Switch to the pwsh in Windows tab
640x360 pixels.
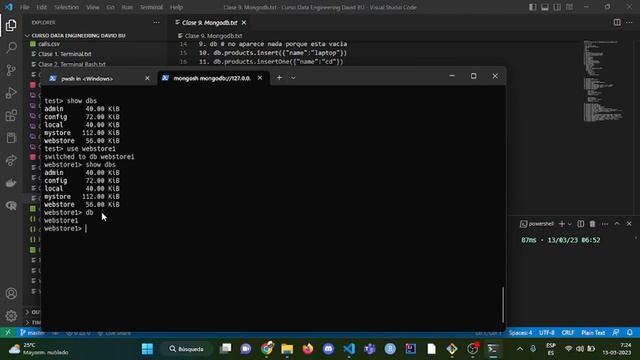(87, 78)
